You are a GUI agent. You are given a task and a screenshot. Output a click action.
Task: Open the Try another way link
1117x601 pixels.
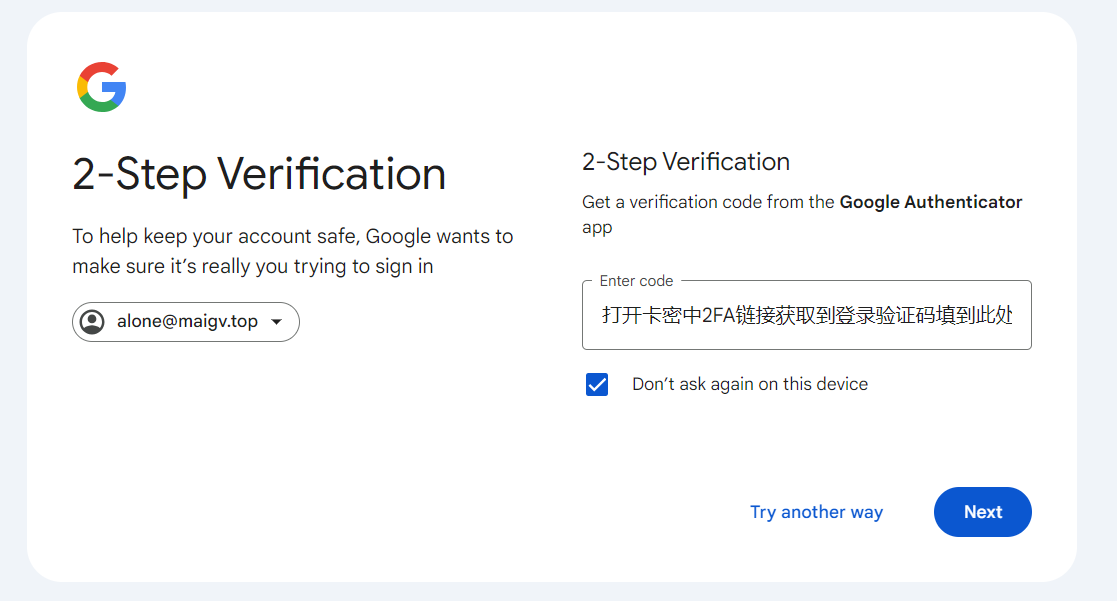point(816,512)
